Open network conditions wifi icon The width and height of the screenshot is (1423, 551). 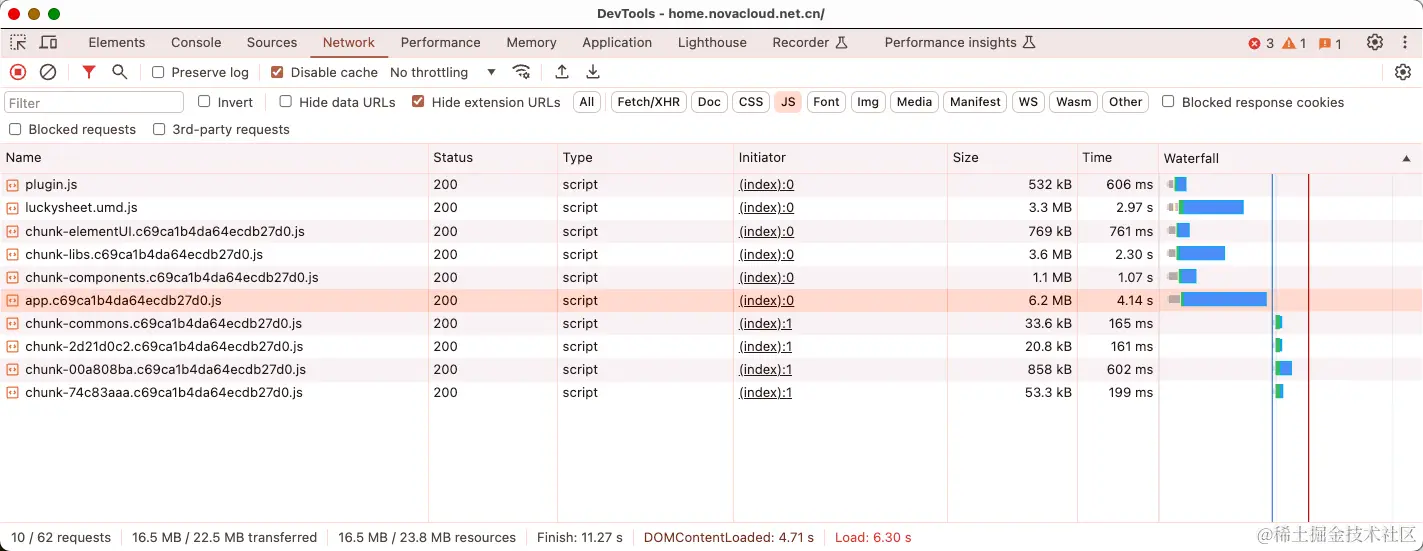(521, 72)
